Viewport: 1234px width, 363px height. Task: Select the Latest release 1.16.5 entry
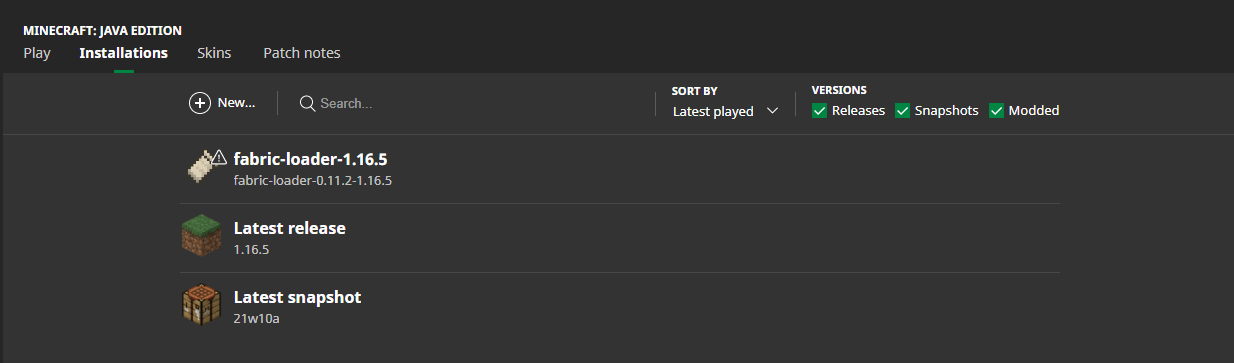click(x=619, y=238)
